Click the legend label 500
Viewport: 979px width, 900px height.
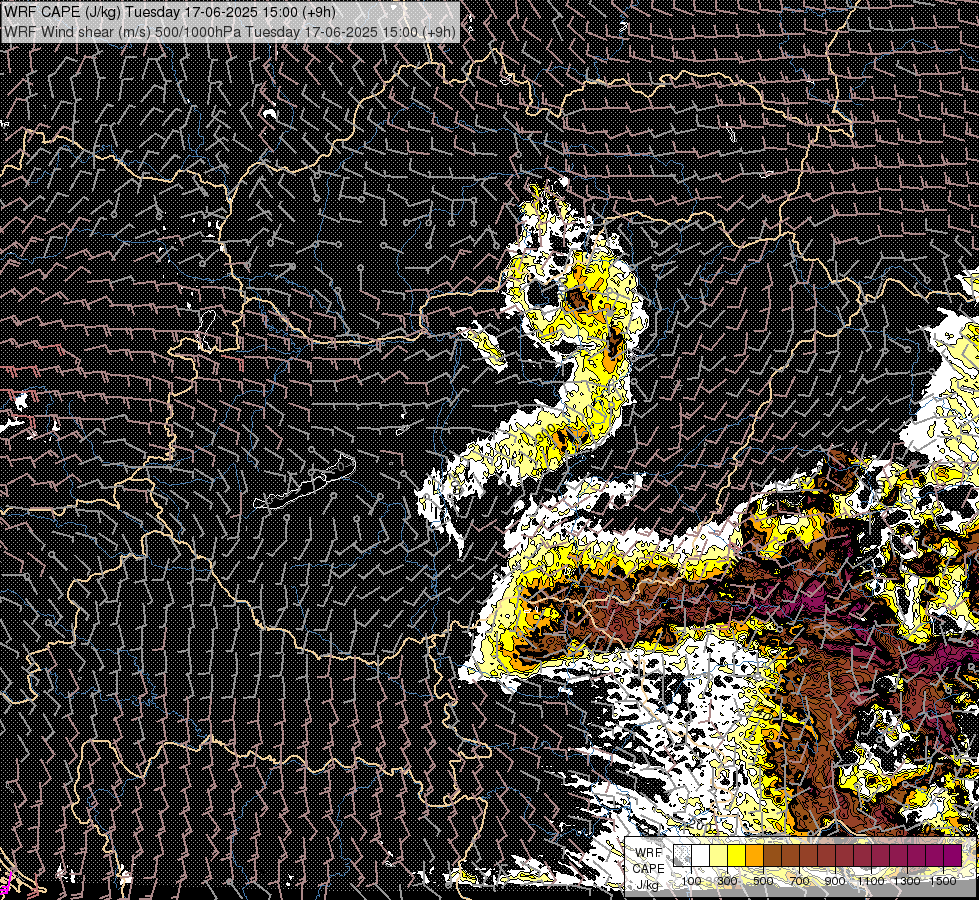(763, 881)
